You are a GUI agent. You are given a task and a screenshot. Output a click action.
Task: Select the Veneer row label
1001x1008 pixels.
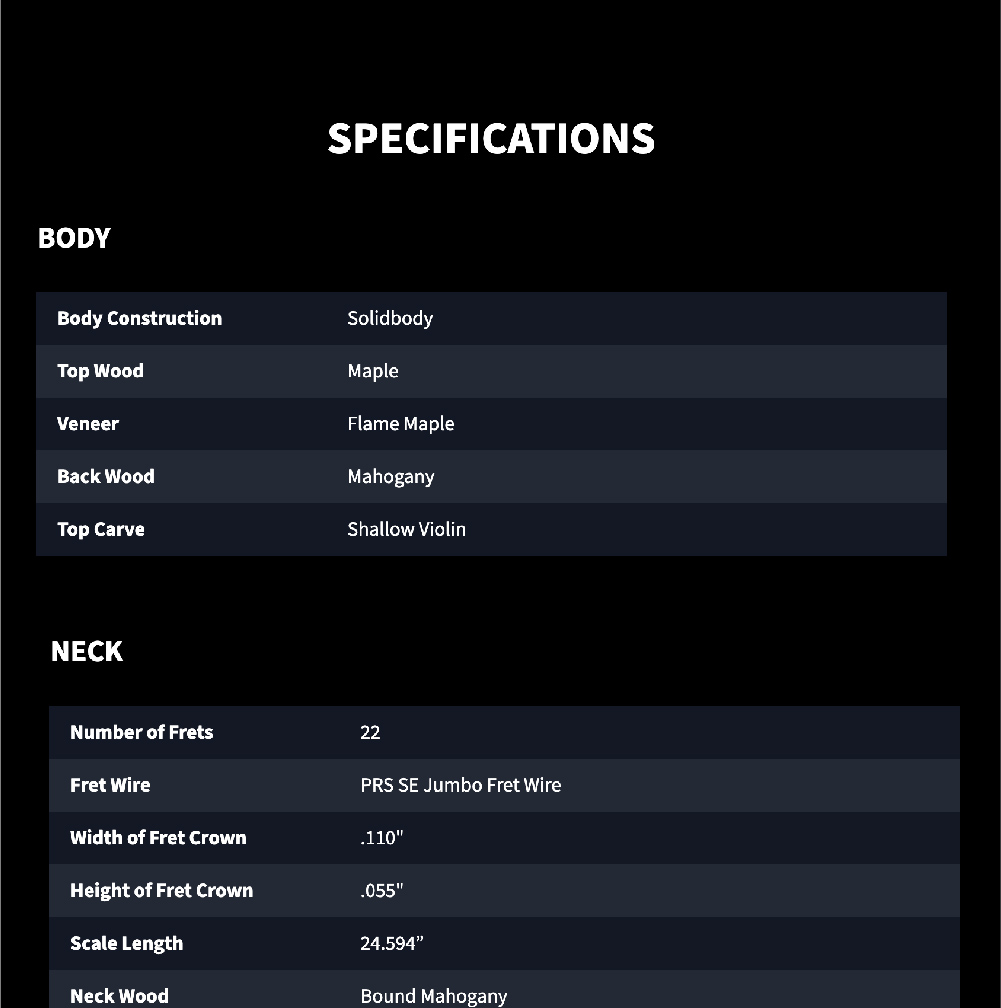tap(88, 424)
